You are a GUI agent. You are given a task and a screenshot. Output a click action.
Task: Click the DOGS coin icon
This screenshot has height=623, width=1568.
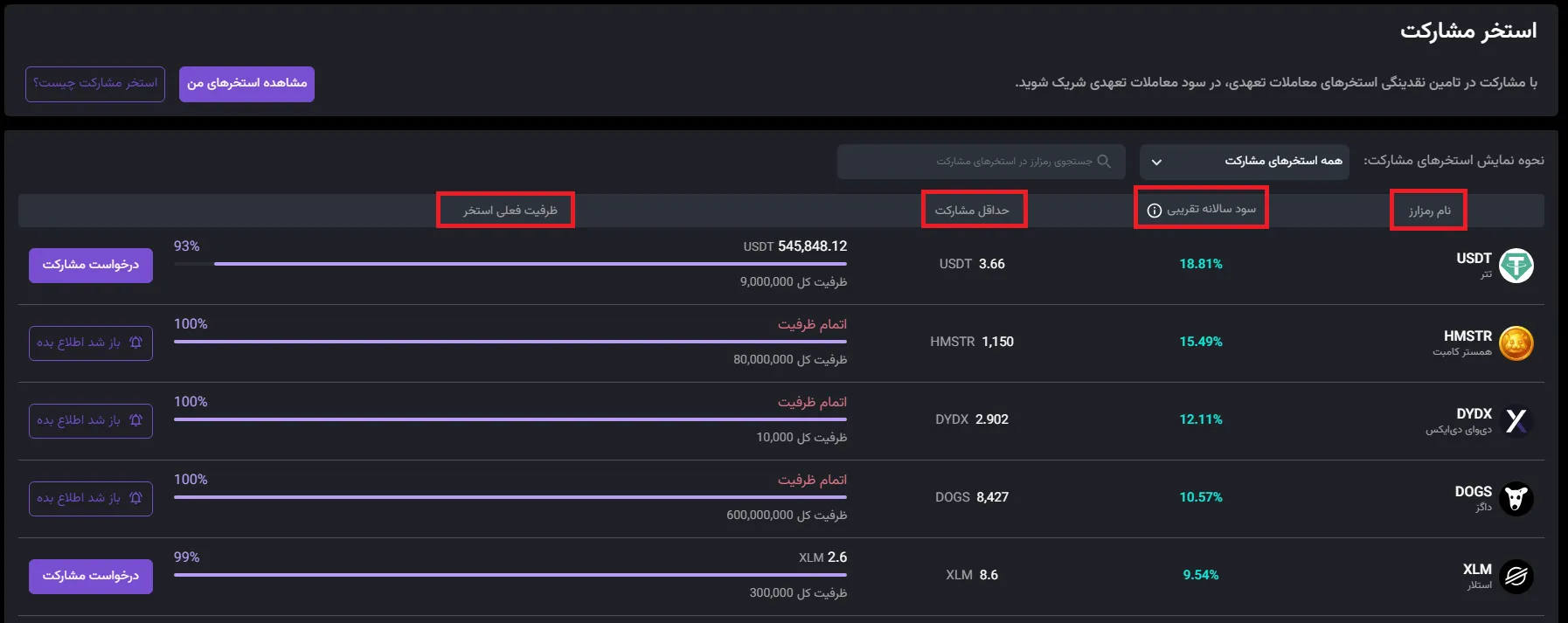point(1516,498)
